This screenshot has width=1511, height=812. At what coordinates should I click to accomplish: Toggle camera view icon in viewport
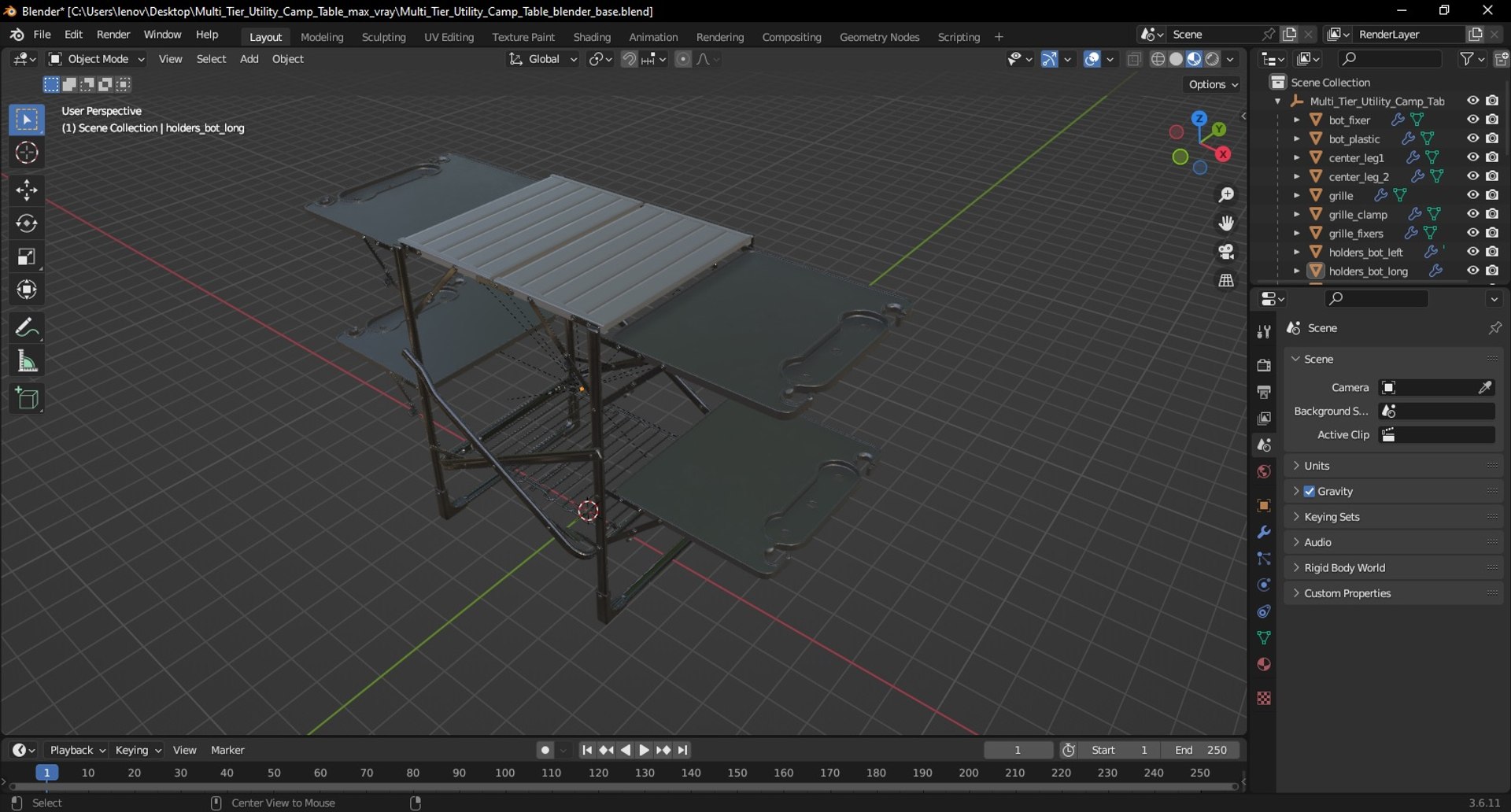point(1226,252)
